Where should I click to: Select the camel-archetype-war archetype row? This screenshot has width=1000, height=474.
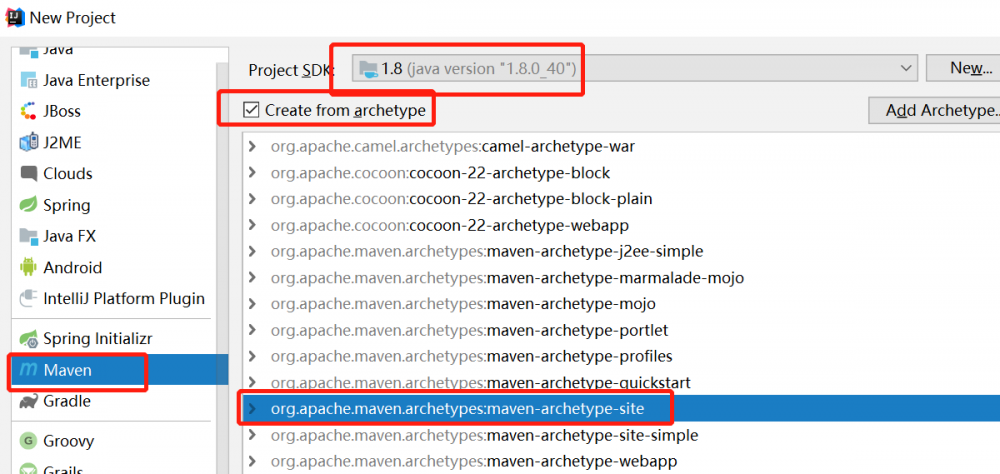tap(621, 147)
